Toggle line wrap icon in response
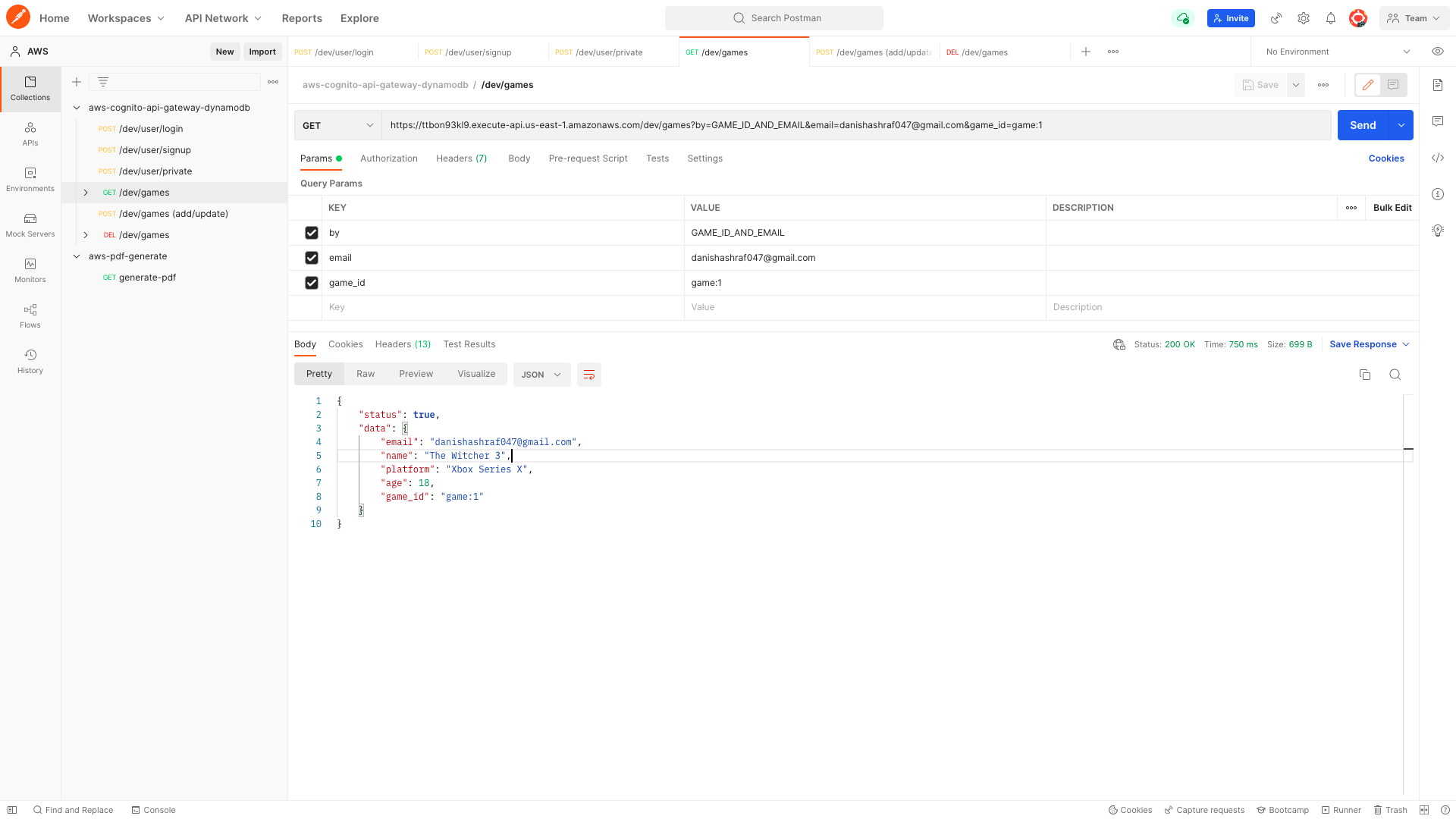 coord(588,375)
